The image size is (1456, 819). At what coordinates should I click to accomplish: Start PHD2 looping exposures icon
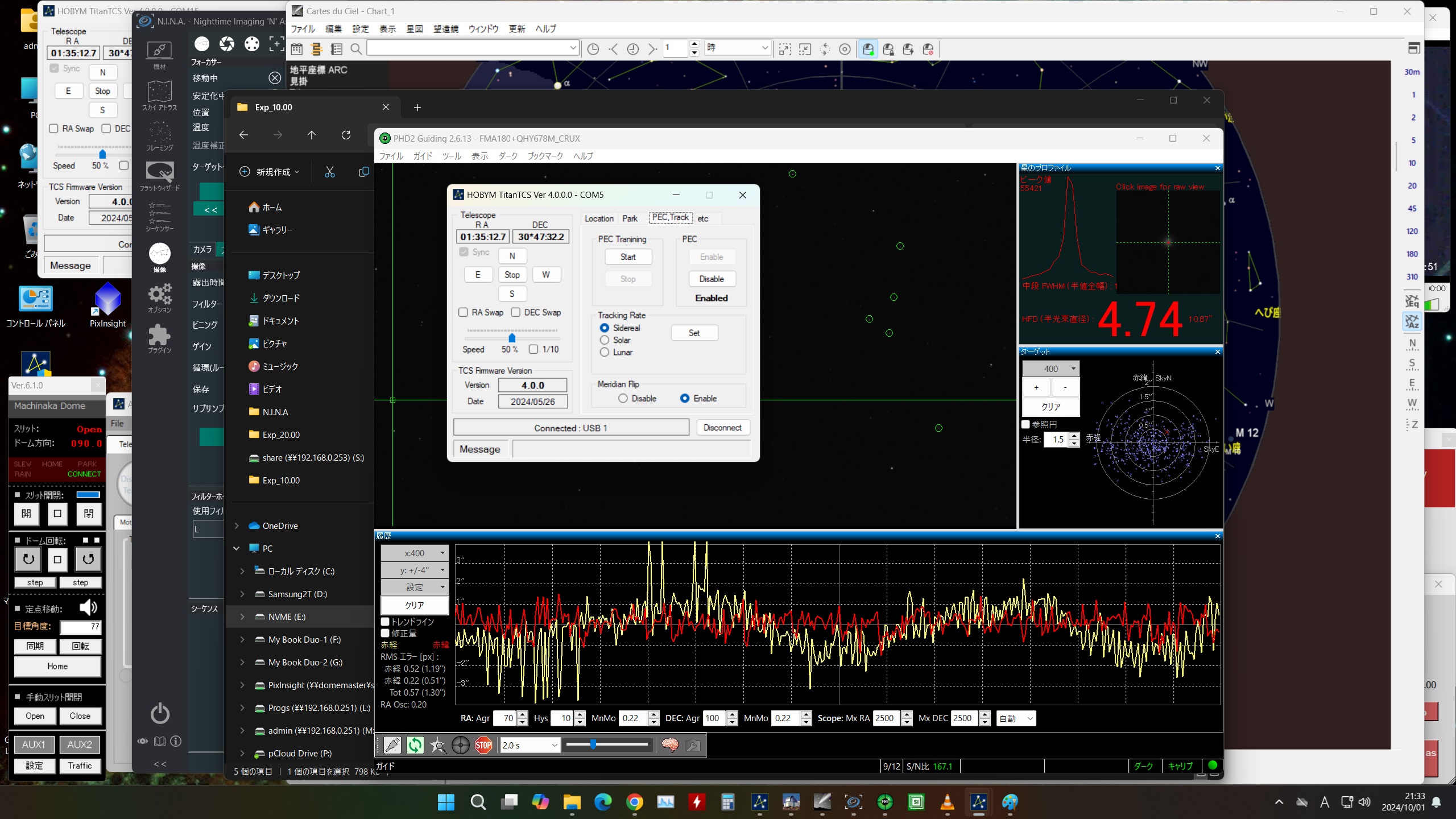tap(415, 745)
